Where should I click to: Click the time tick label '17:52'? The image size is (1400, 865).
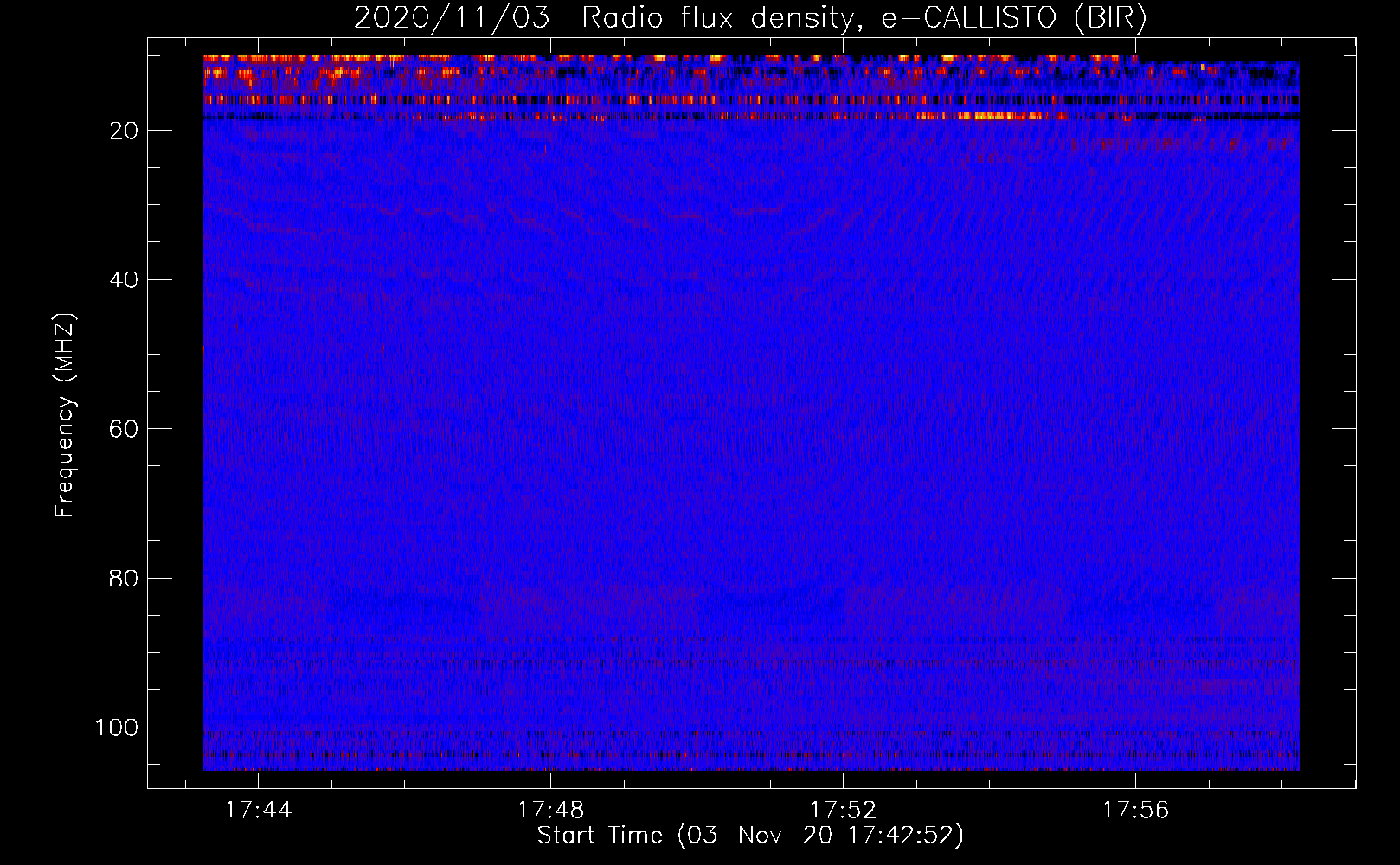click(x=843, y=811)
